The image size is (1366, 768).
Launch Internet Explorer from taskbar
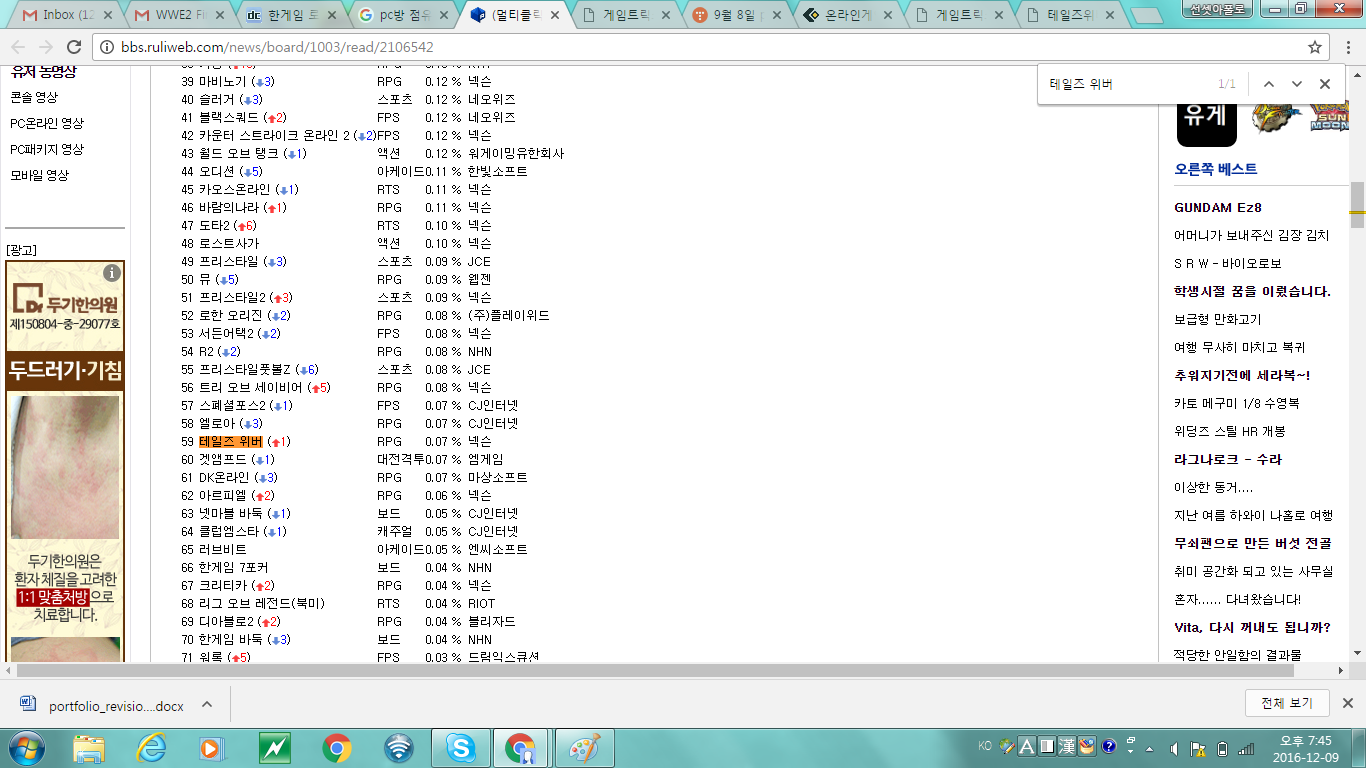pyautogui.click(x=151, y=747)
